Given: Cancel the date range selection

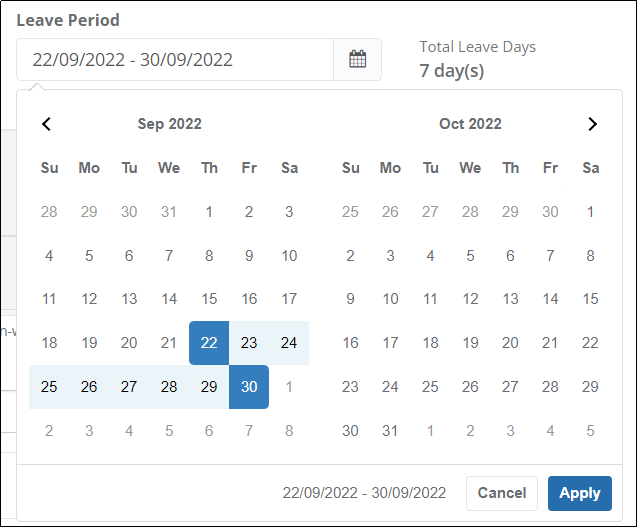Looking at the screenshot, I should 502,493.
